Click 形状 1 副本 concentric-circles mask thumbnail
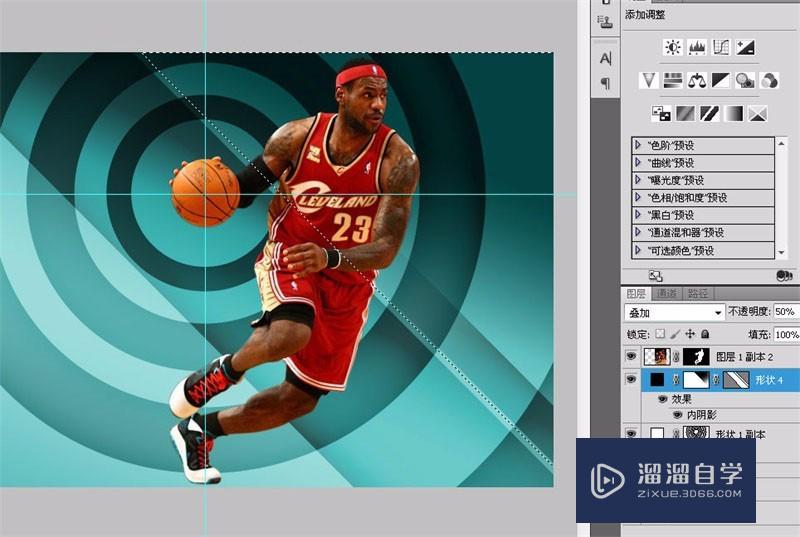This screenshot has width=800, height=537. coord(696,432)
